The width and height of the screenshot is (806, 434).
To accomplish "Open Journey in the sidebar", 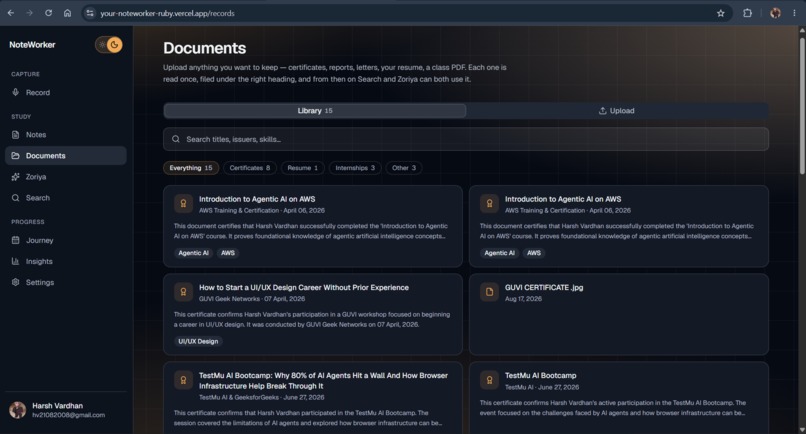I will coord(66,240).
